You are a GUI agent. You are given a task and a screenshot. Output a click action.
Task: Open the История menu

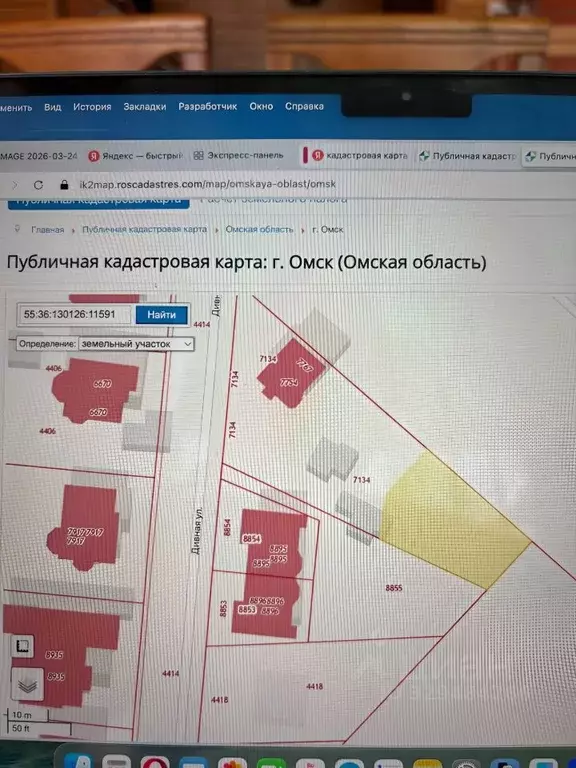coord(92,107)
